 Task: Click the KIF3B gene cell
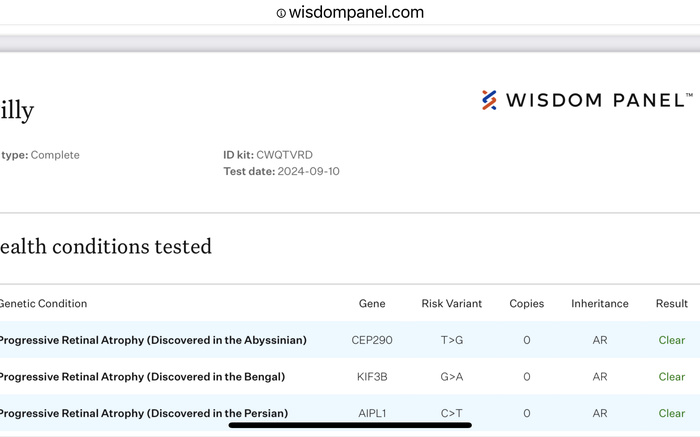click(x=372, y=377)
